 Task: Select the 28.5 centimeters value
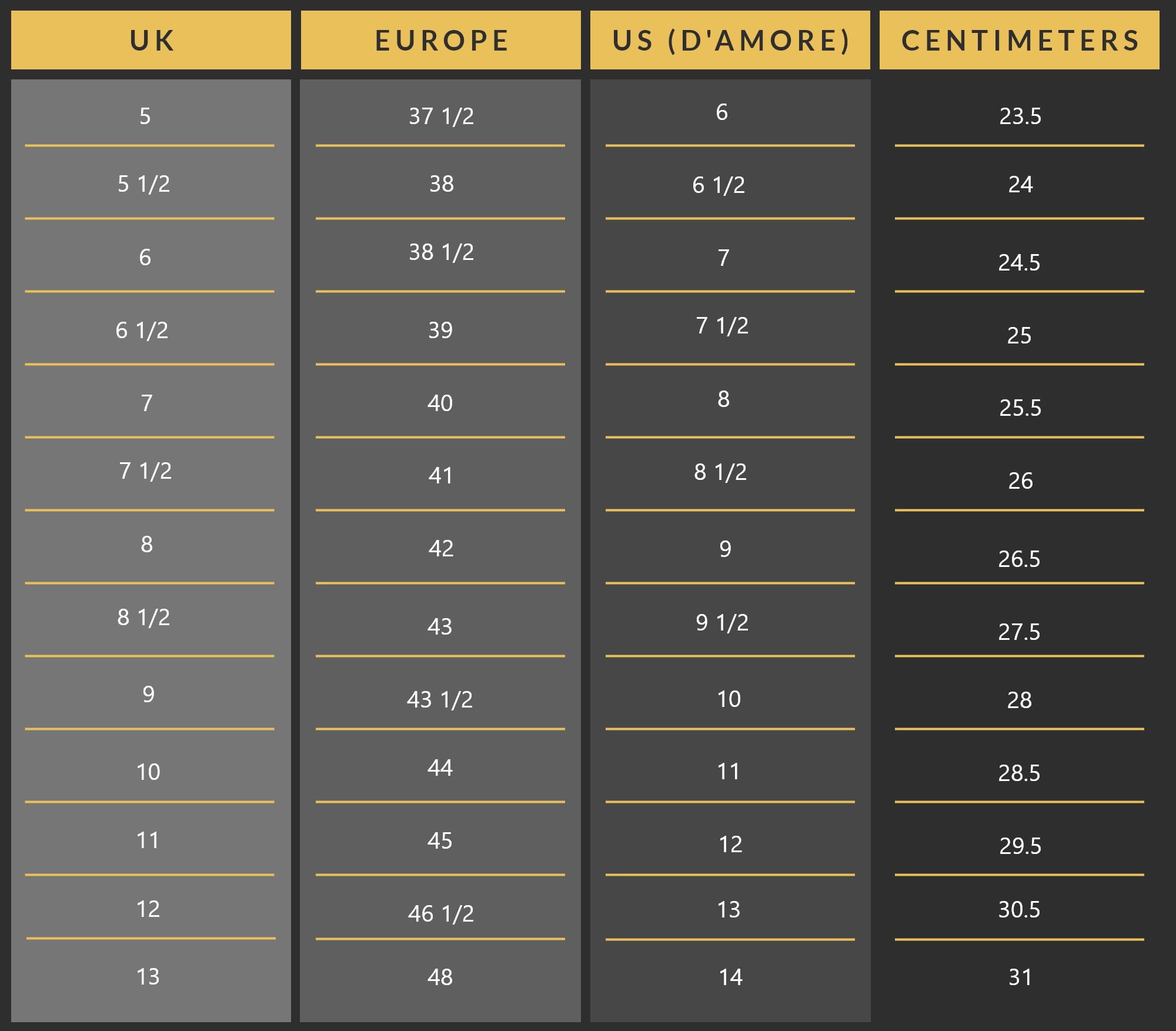click(1019, 773)
